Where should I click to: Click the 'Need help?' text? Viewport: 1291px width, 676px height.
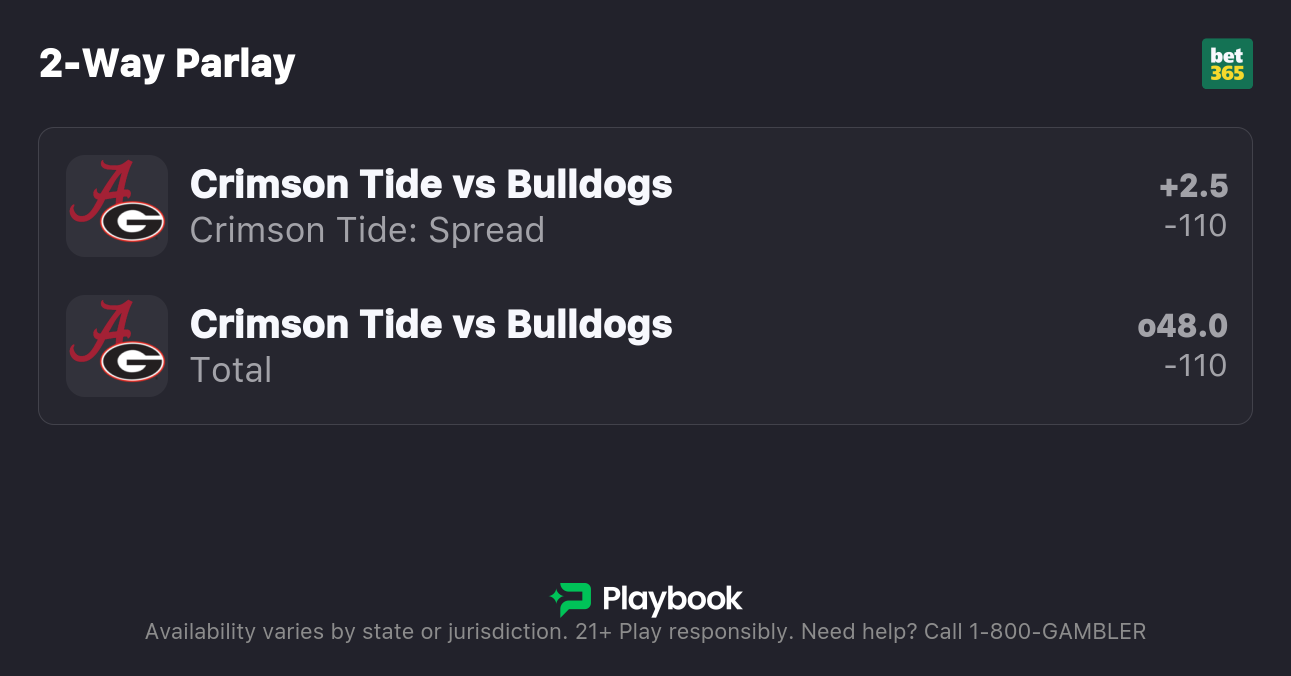(x=859, y=632)
